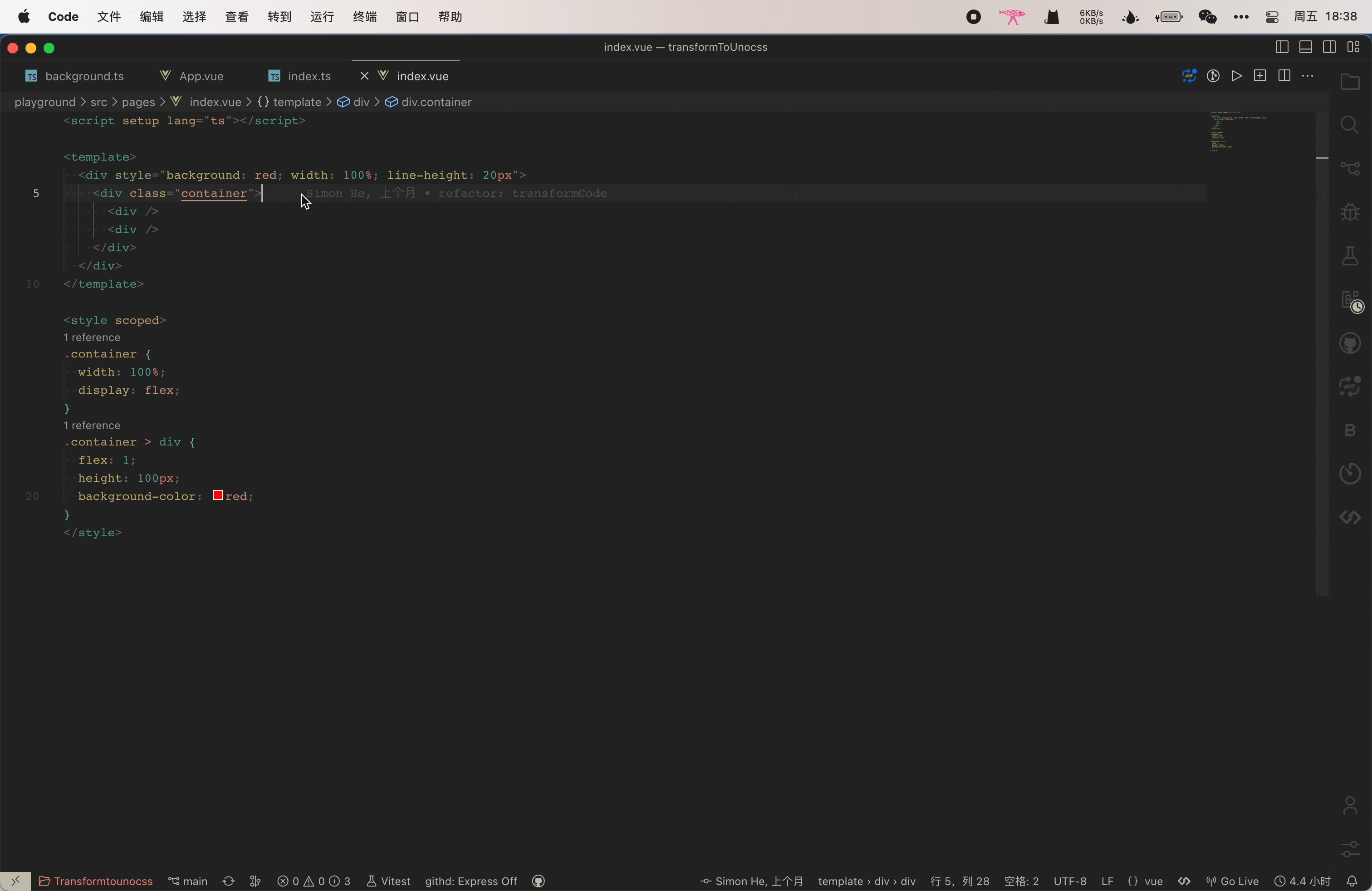This screenshot has height=891, width=1372.
Task: Open the editor More Actions ellipsis menu
Action: pyautogui.click(x=1308, y=76)
